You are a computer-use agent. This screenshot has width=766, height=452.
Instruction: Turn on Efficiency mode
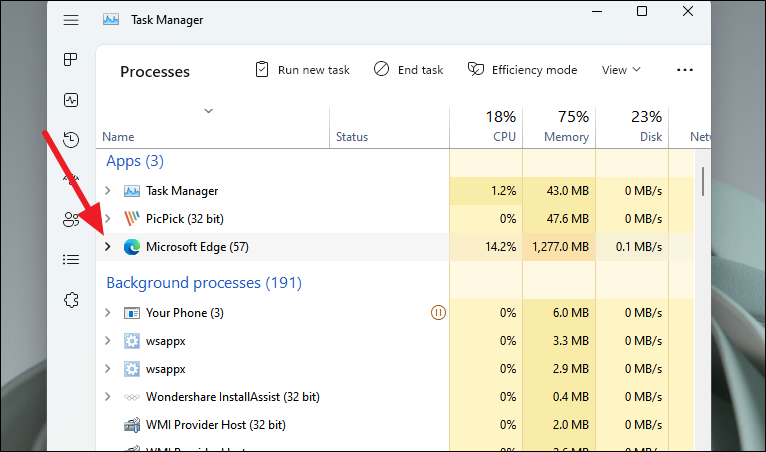click(x=522, y=70)
